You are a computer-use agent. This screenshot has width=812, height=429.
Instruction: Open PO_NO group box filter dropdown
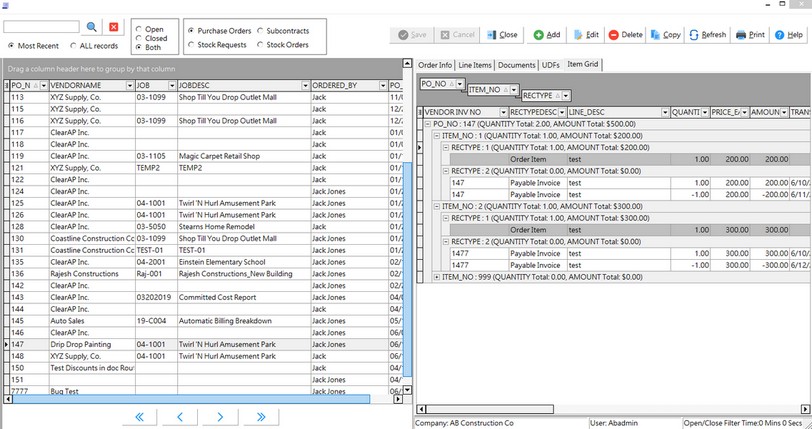point(460,84)
